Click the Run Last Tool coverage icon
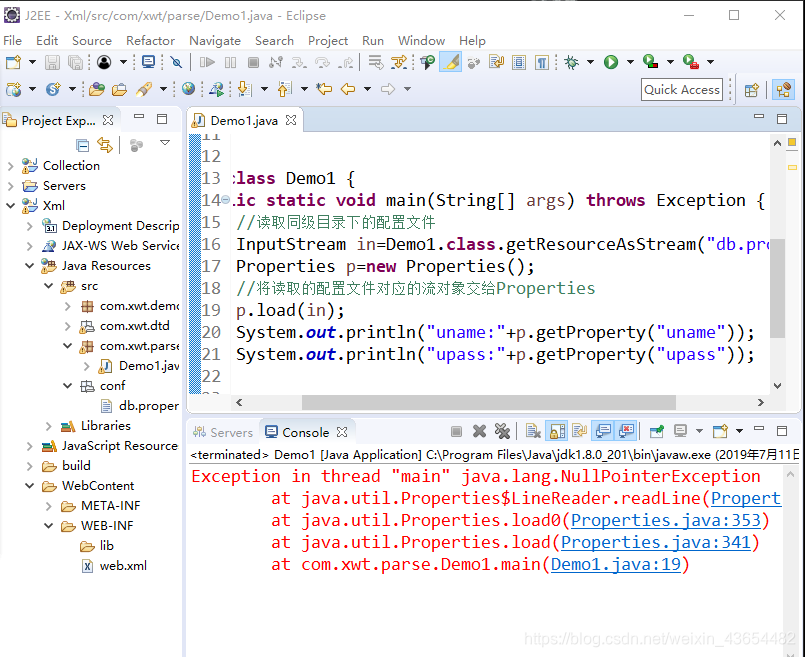Screen dimensions: 805x657 click(650, 62)
